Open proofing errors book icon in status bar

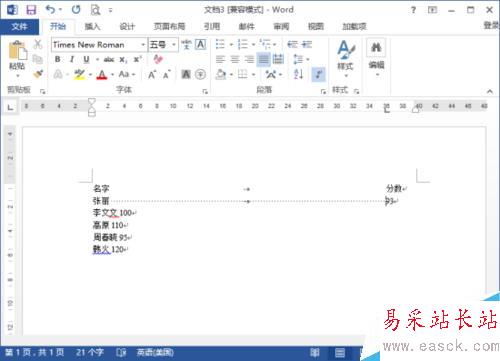click(121, 353)
